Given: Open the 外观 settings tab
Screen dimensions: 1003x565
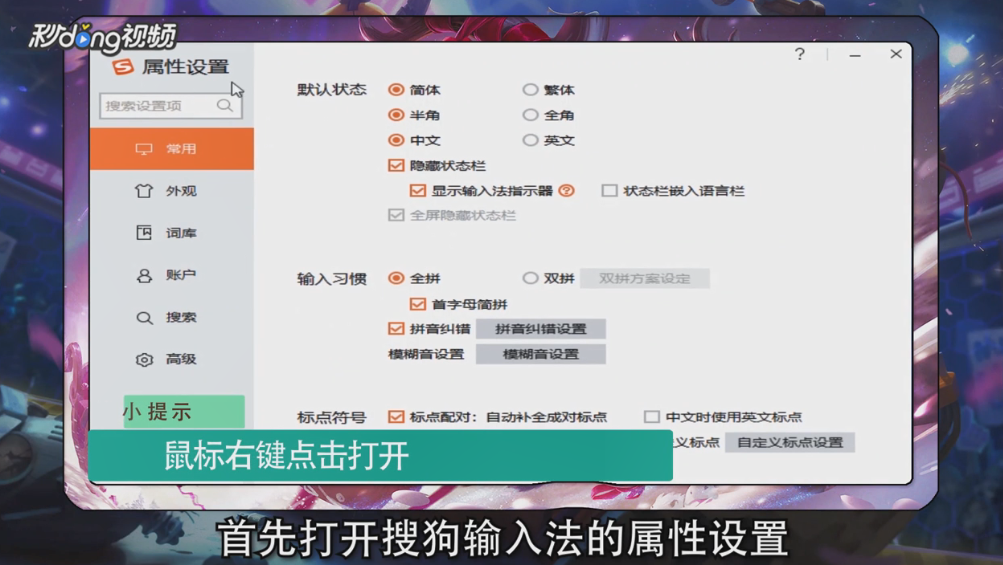Looking at the screenshot, I should point(172,191).
